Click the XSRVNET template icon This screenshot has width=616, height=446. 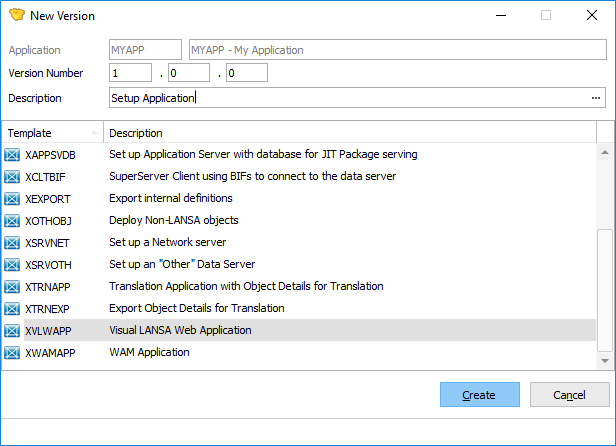pos(12,243)
